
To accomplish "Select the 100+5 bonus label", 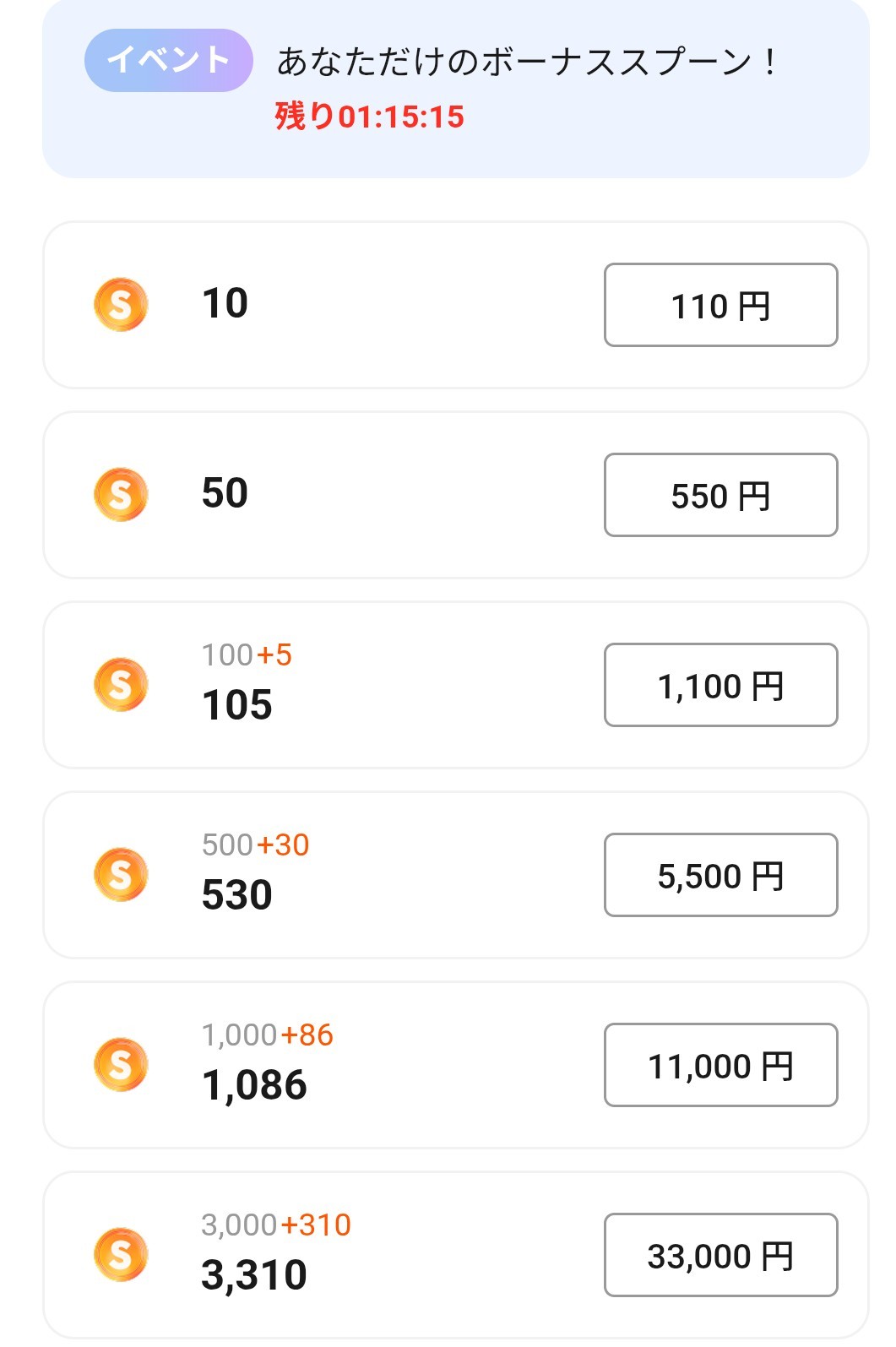I will [247, 654].
